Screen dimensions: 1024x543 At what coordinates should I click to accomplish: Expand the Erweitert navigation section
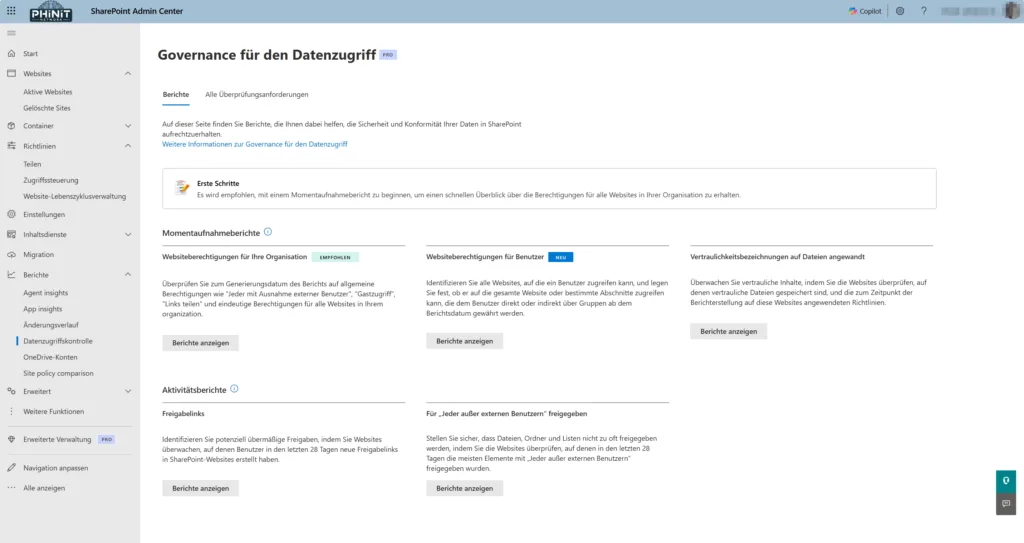[128, 391]
